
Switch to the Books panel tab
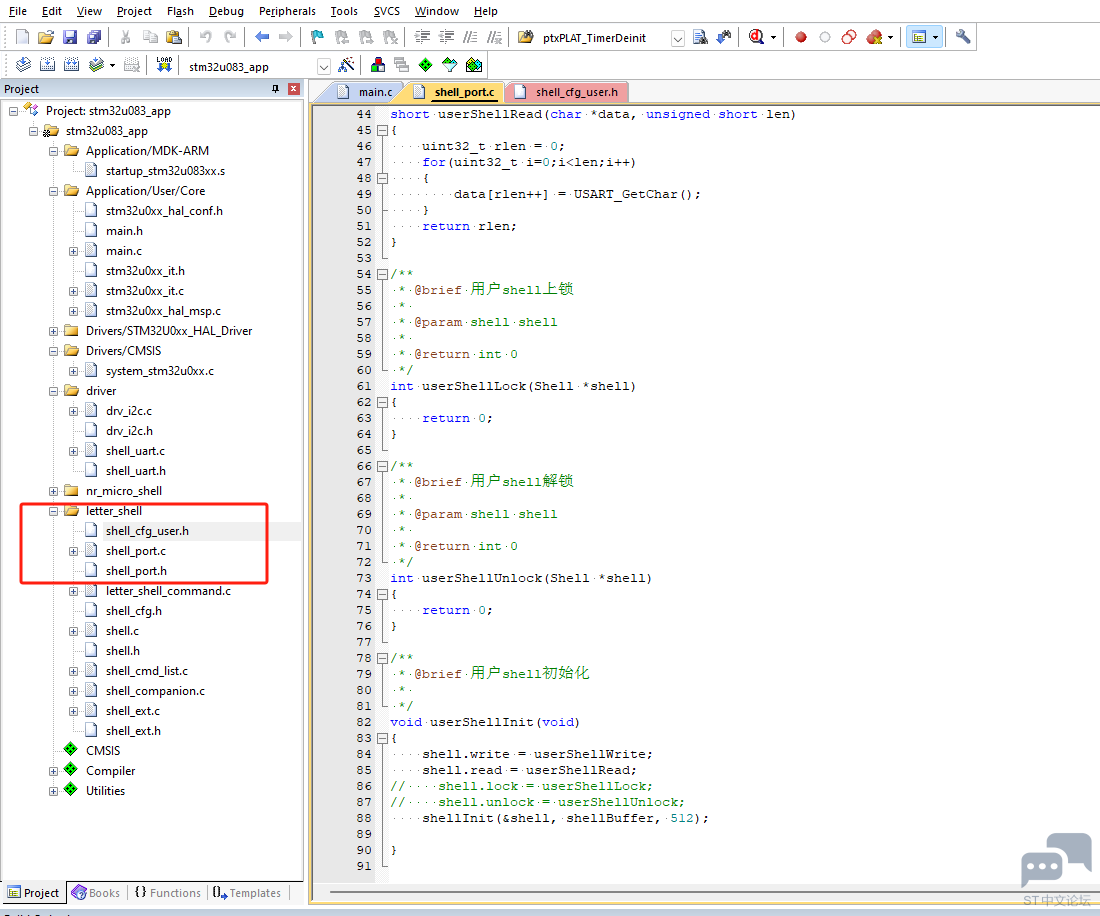pos(96,893)
